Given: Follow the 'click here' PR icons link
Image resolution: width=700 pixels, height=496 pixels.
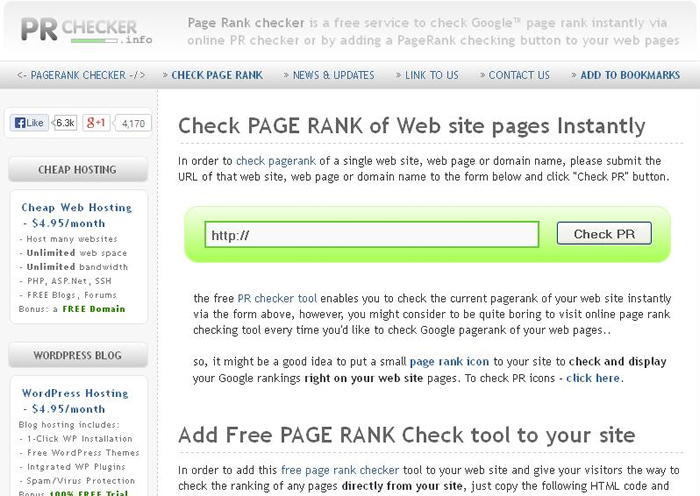Looking at the screenshot, I should pyautogui.click(x=593, y=378).
